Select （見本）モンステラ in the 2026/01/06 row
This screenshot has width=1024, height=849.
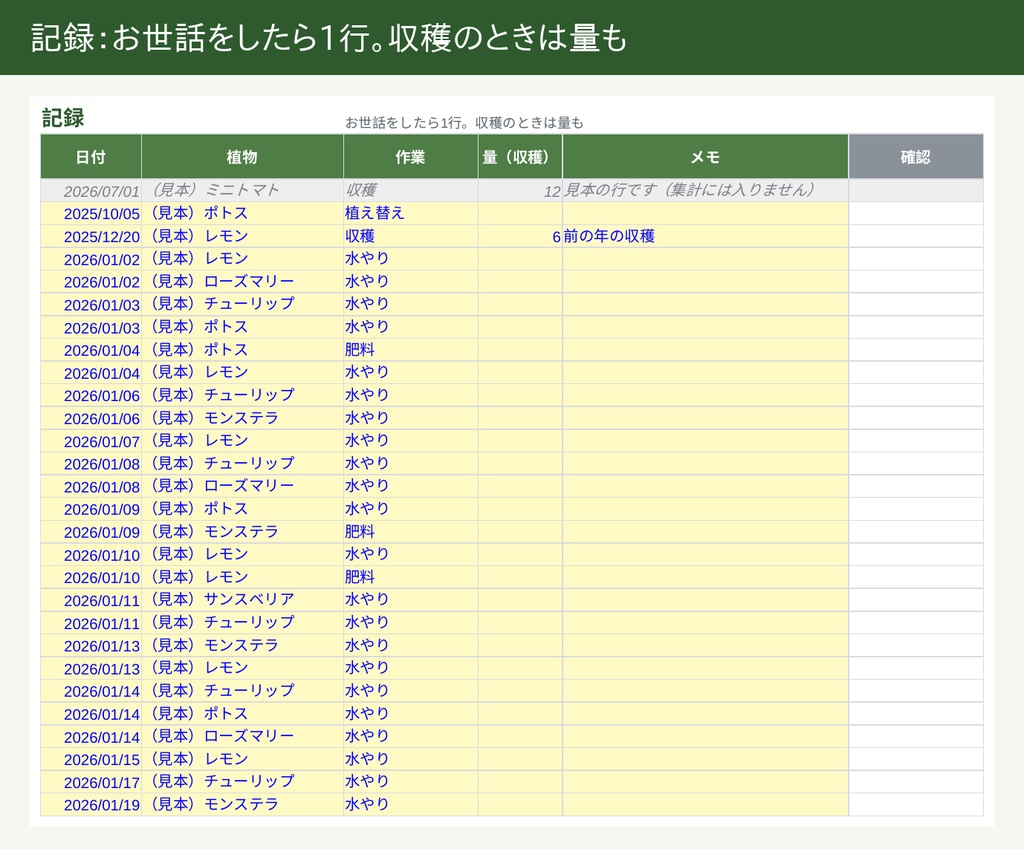pos(242,418)
